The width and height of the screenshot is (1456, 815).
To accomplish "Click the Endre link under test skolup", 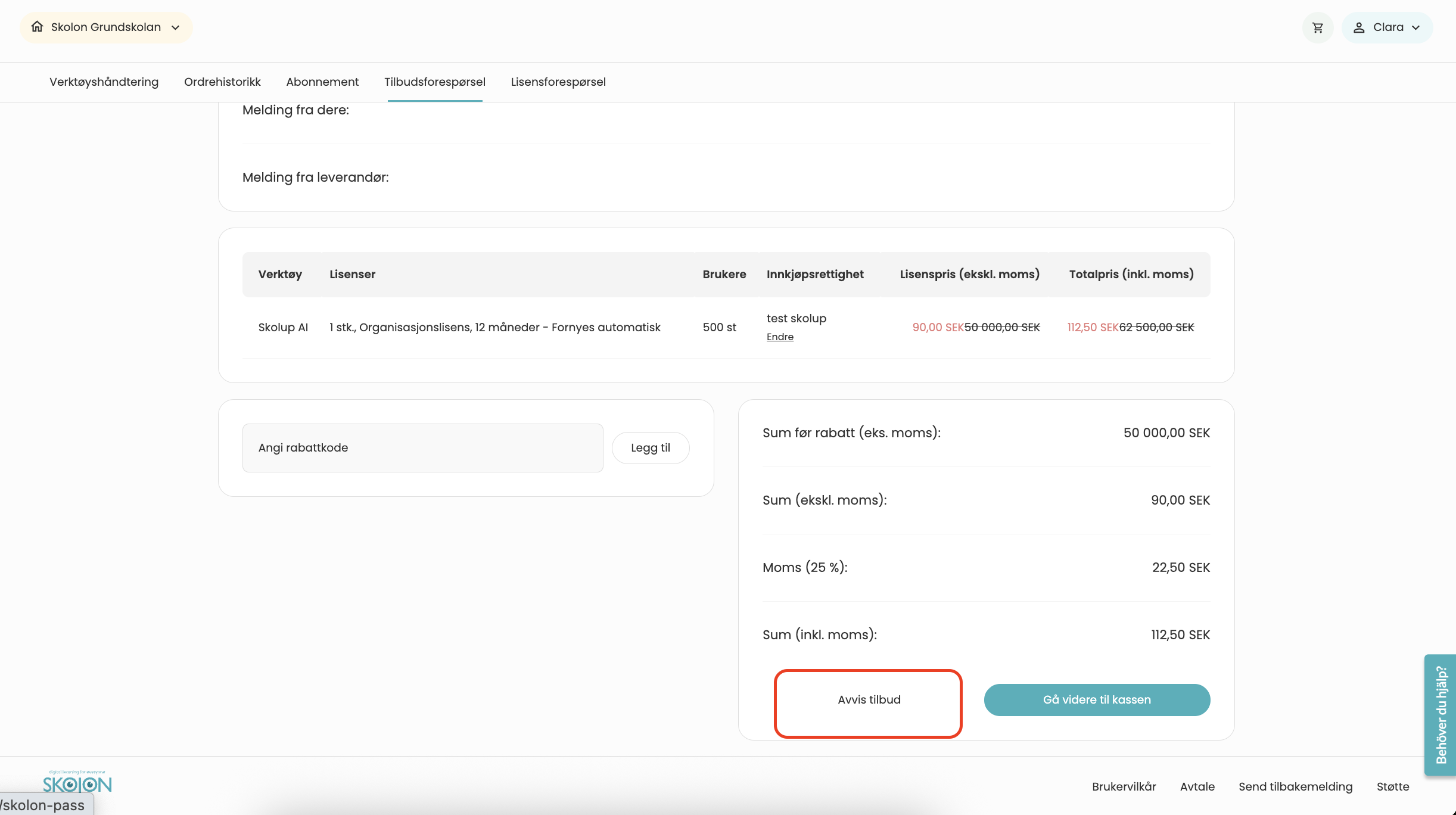I will (780, 337).
